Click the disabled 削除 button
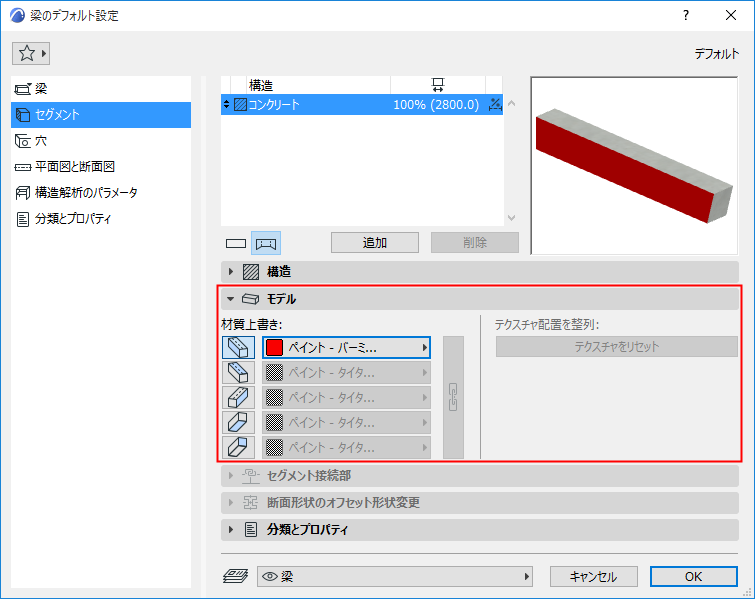The image size is (755, 599). 475,243
